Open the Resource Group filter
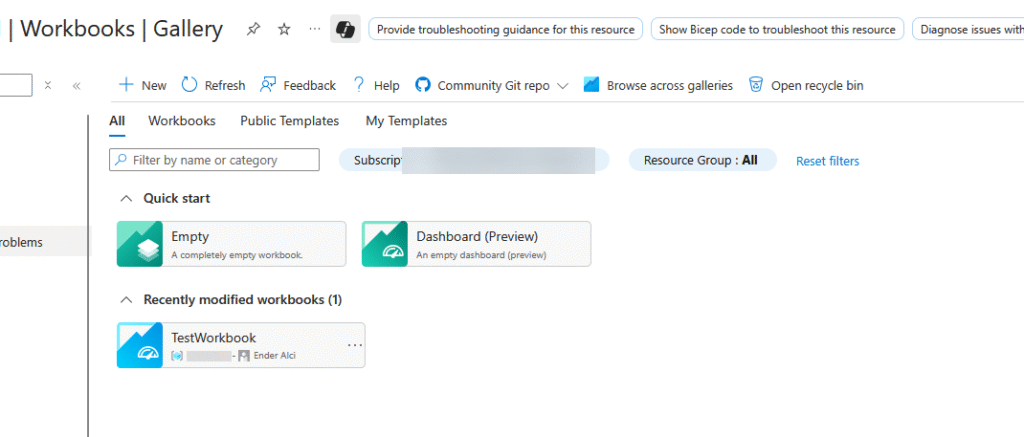Image resolution: width=1024 pixels, height=437 pixels. [x=702, y=160]
